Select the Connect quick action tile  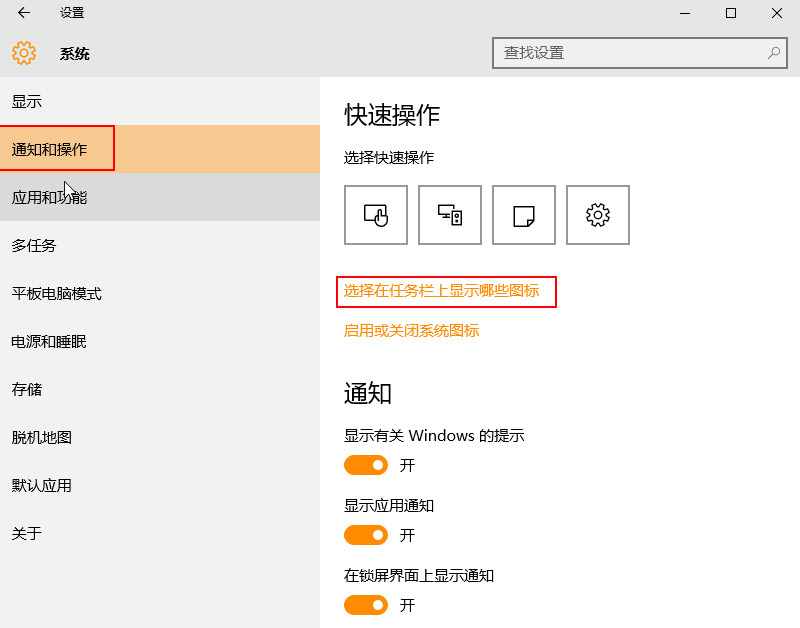tap(450, 215)
